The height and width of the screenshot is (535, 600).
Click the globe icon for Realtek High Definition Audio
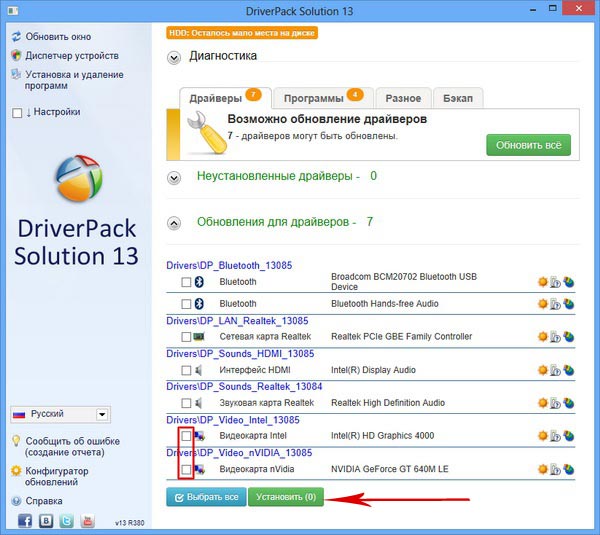(x=569, y=402)
